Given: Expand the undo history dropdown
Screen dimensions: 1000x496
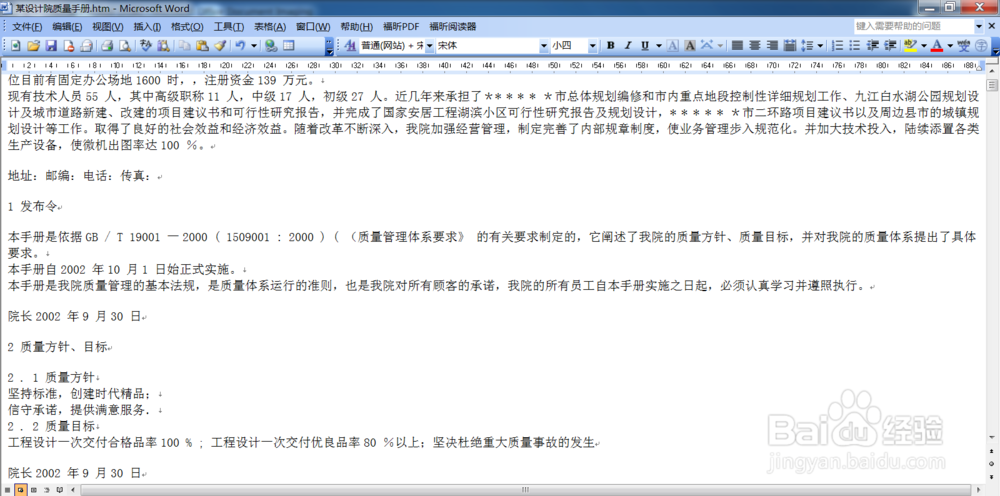Looking at the screenshot, I should point(254,45).
